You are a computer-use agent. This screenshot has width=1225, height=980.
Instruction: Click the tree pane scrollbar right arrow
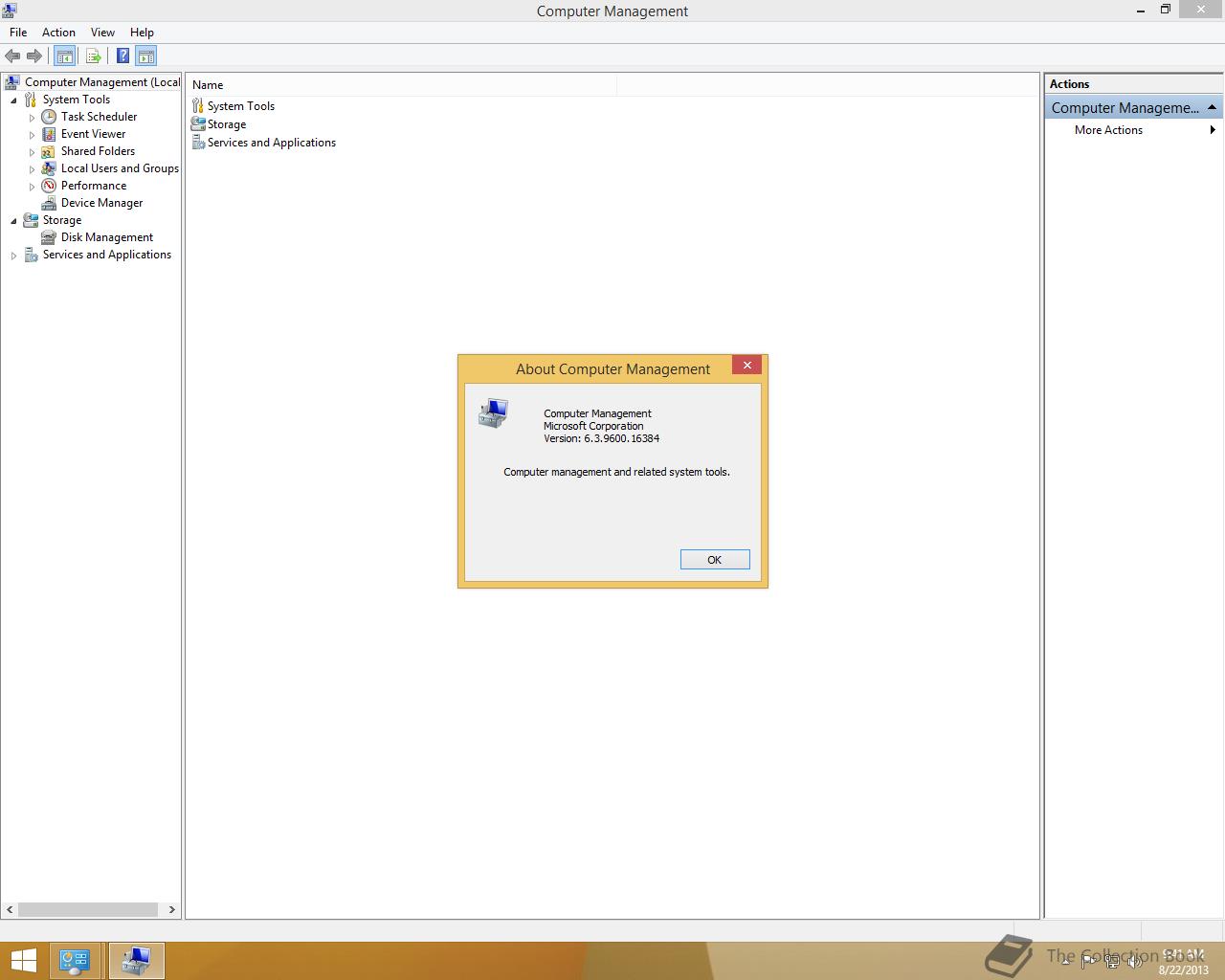(172, 909)
